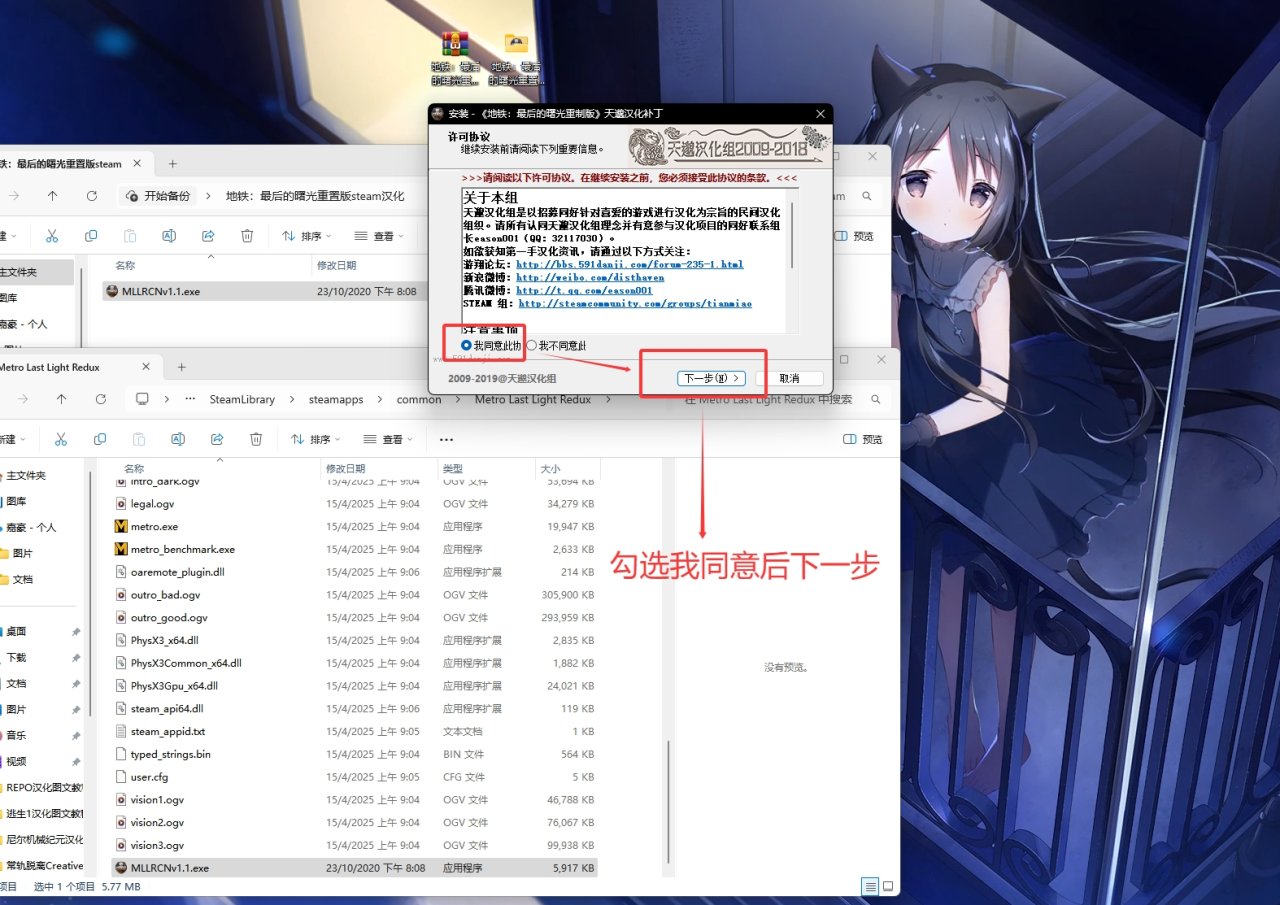Viewport: 1280px width, 905px height.
Task: Toggle 预览 pane in Metro Last Light Redux window
Action: tap(863, 439)
